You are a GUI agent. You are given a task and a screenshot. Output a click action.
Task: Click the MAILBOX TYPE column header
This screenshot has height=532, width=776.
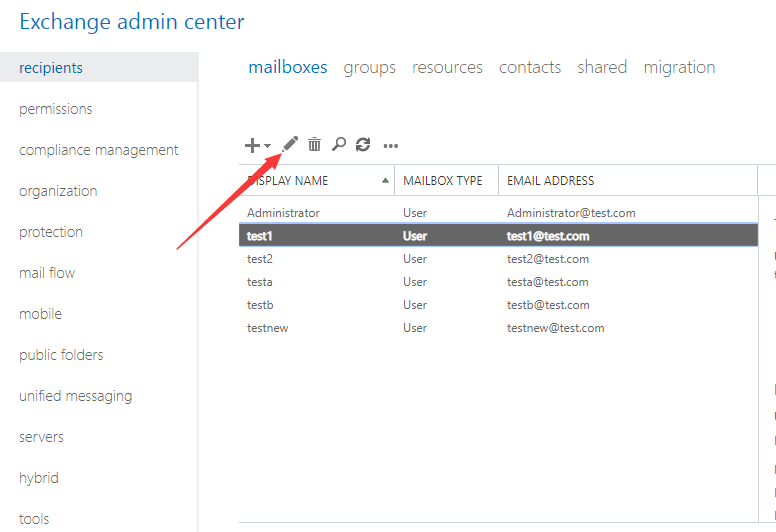[x=442, y=181]
